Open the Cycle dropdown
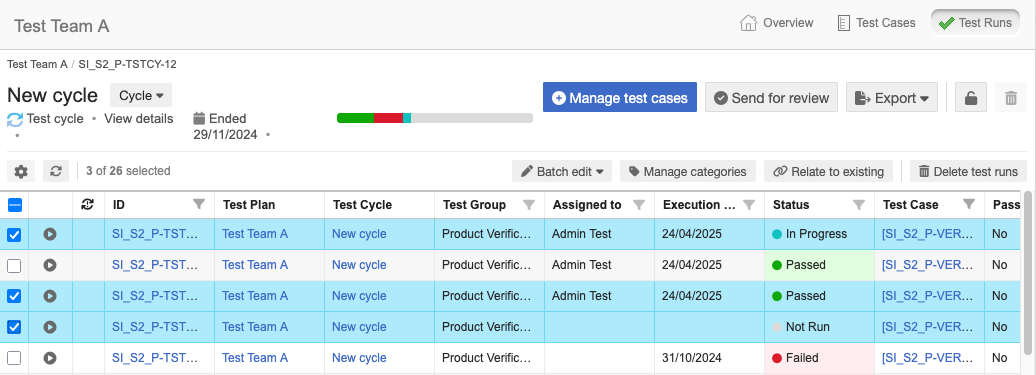1036x375 pixels. [141, 96]
